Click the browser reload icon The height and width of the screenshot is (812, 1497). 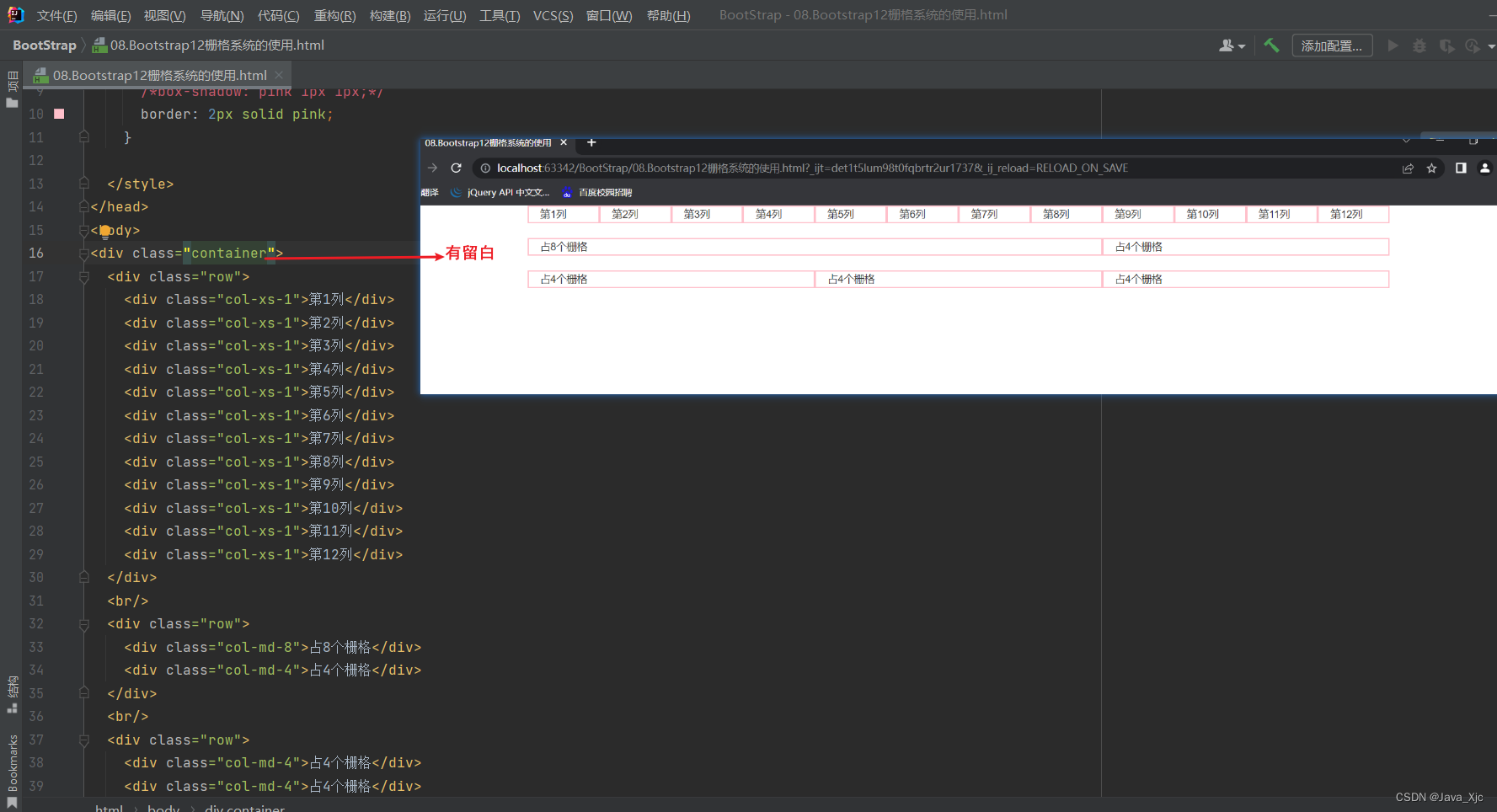456,168
